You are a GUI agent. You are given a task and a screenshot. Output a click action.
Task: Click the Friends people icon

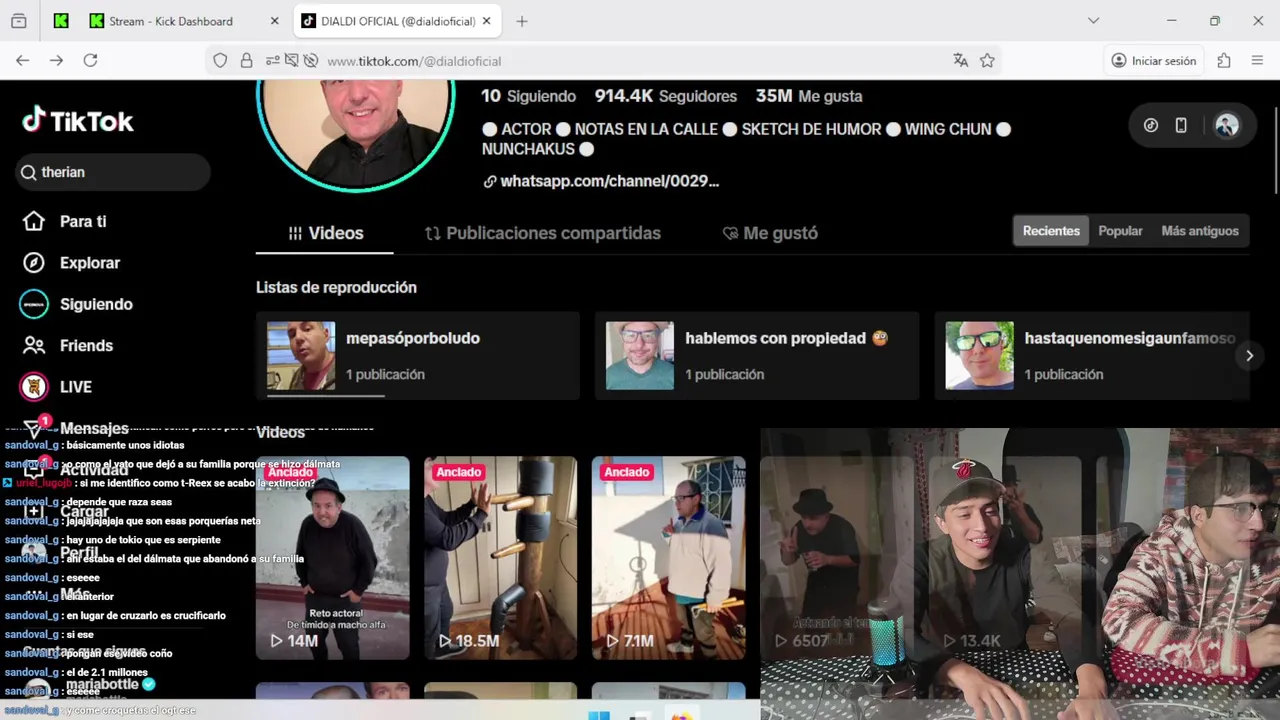point(34,345)
